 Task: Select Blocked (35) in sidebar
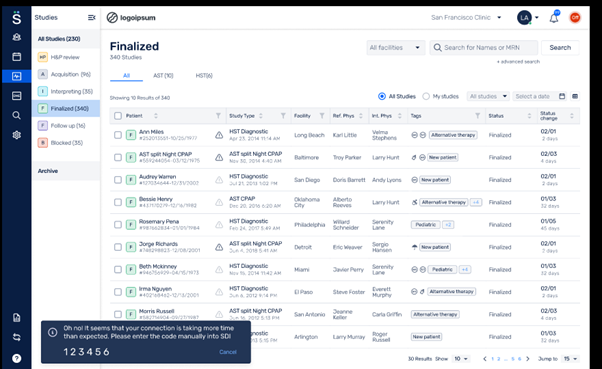click(66, 143)
